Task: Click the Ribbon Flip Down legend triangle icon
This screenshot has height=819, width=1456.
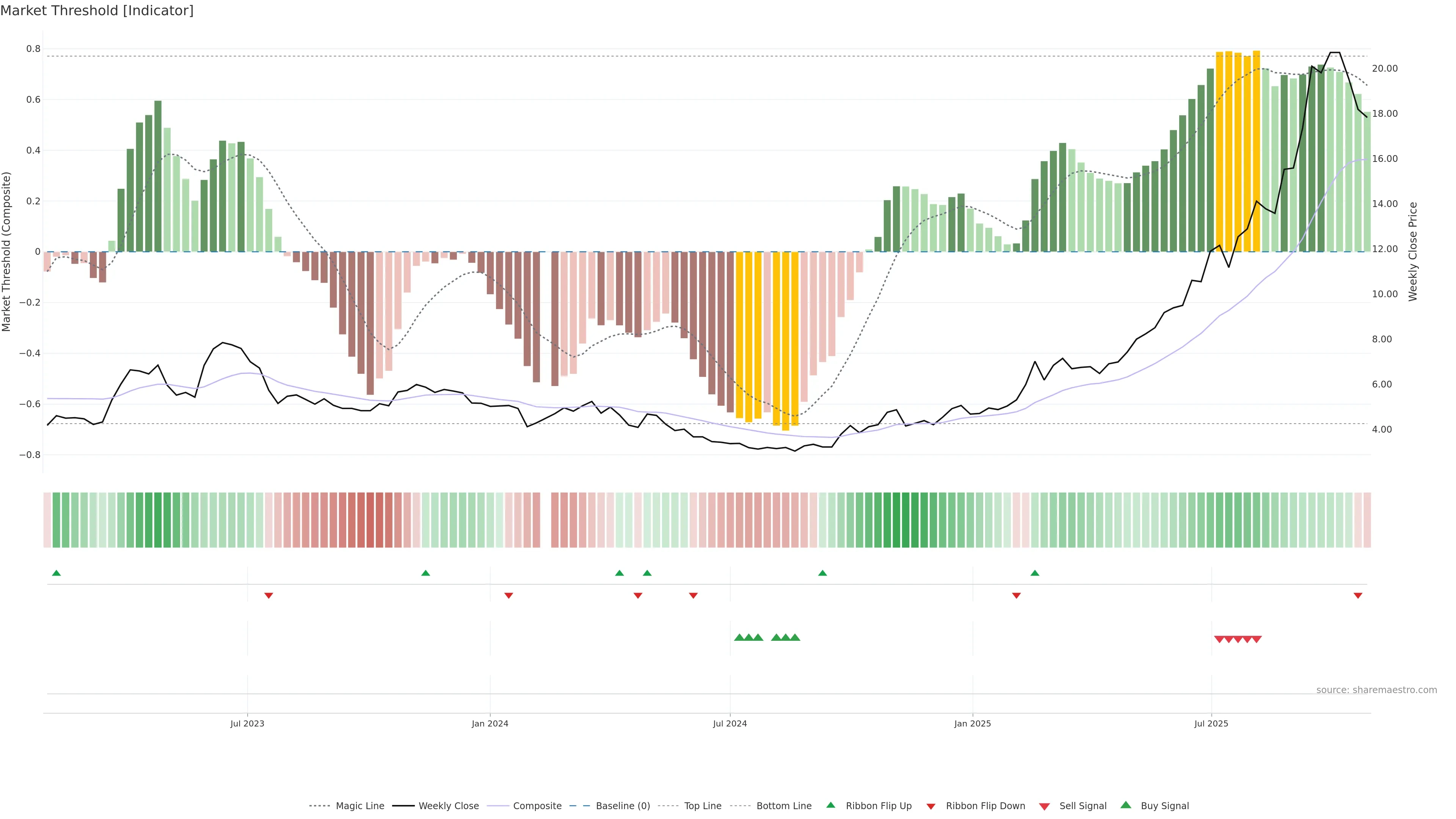Action: point(931,806)
